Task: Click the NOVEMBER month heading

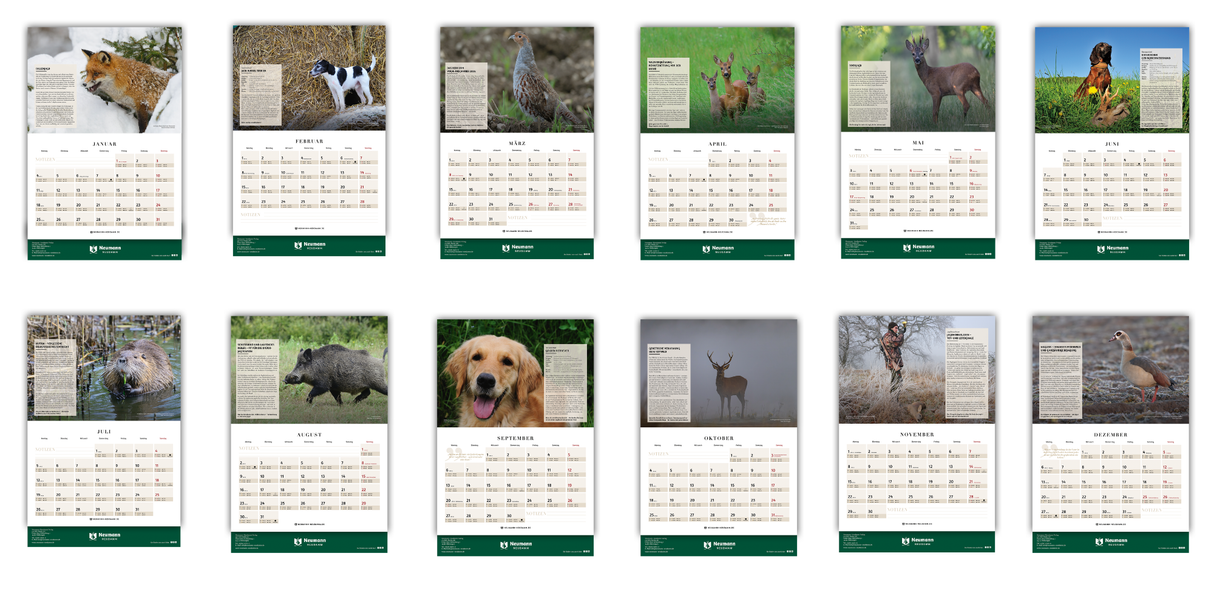Action: click(917, 434)
